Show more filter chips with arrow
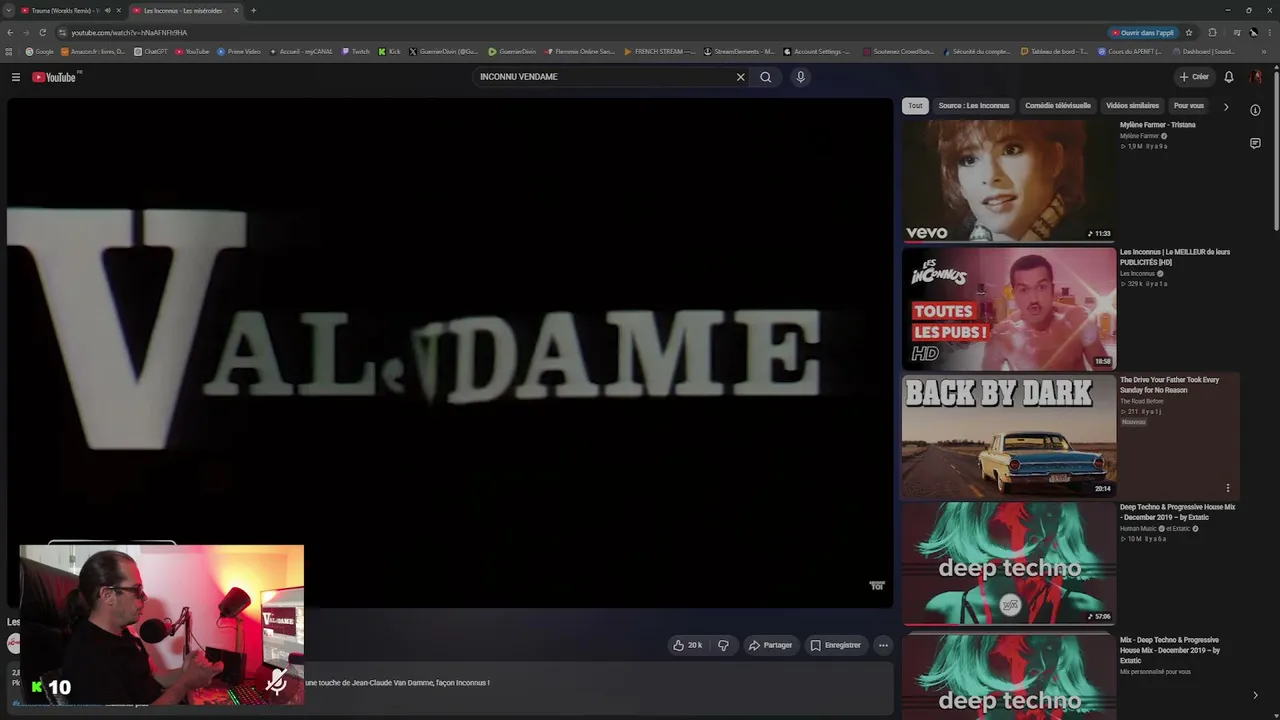 pos(1226,107)
